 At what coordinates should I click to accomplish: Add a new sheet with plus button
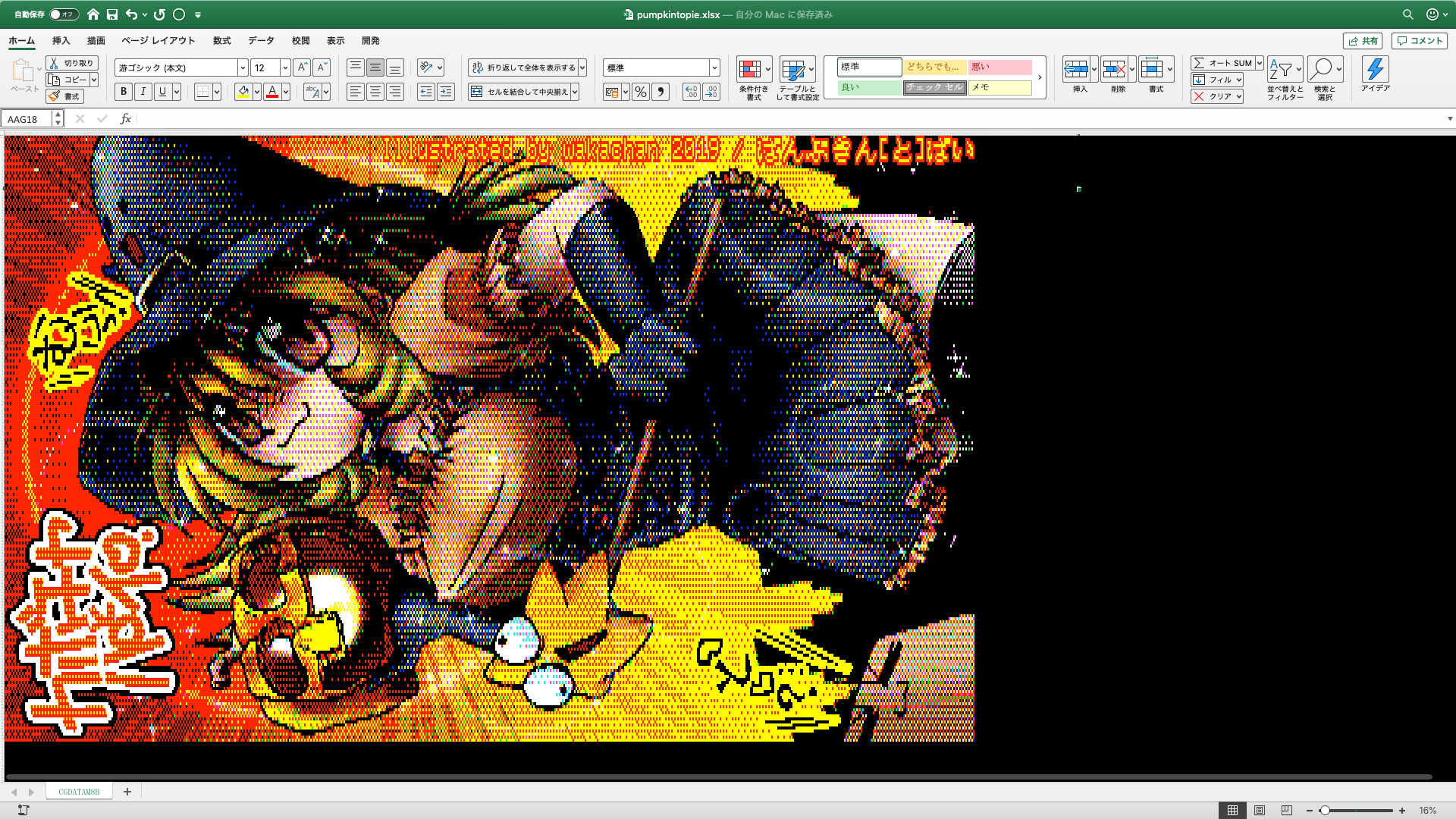coord(127,792)
